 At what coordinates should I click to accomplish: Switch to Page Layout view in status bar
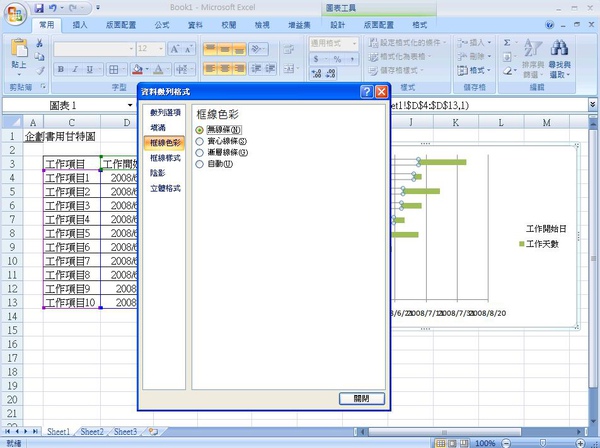pyautogui.click(x=452, y=443)
